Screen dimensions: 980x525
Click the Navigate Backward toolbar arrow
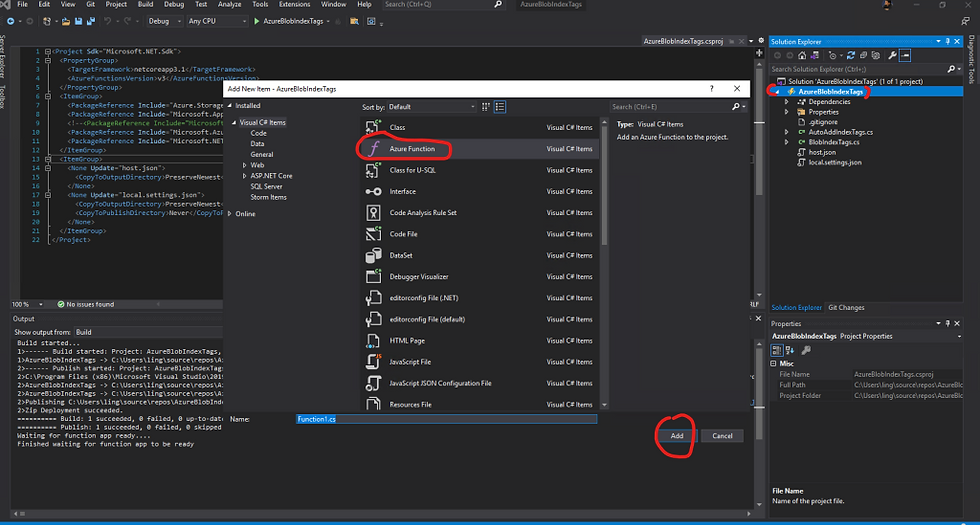(11, 21)
